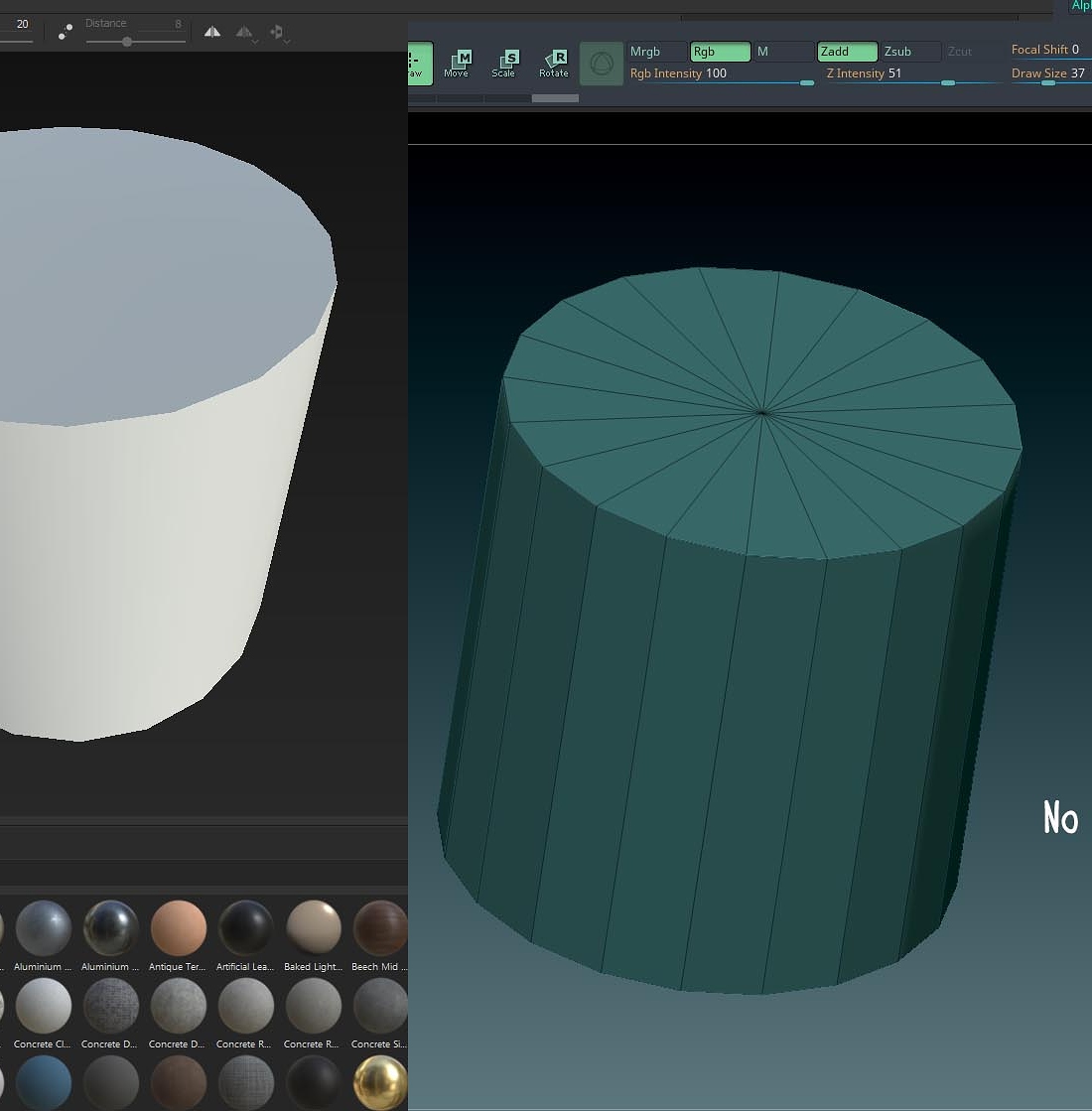
Task: Select the Artificial Lea... material
Action: click(x=246, y=928)
